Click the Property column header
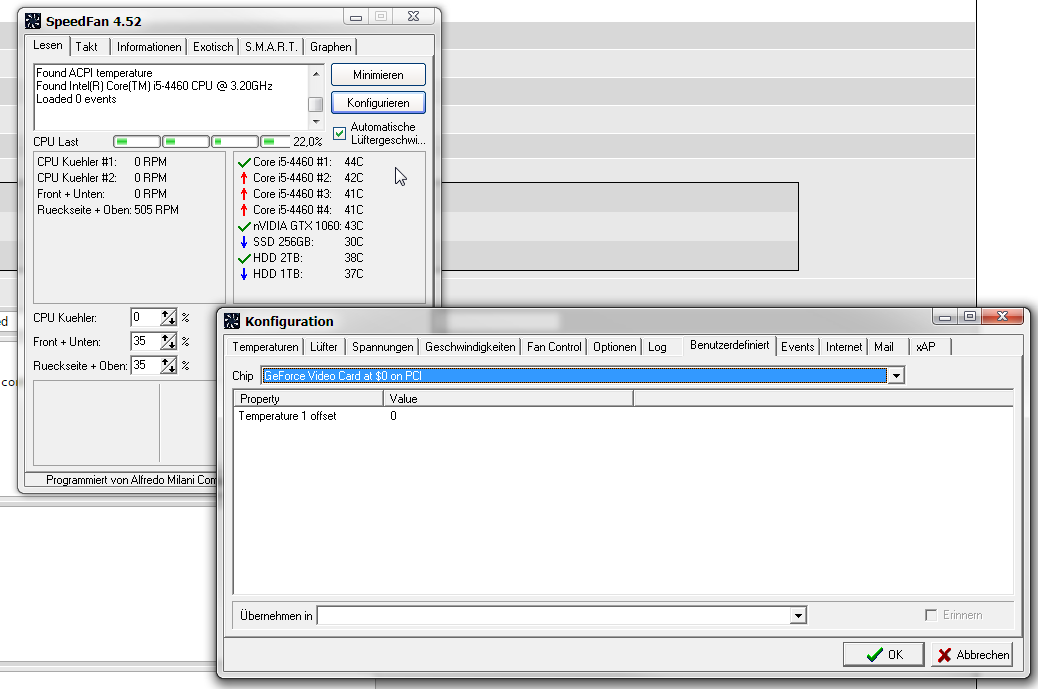 [x=308, y=398]
